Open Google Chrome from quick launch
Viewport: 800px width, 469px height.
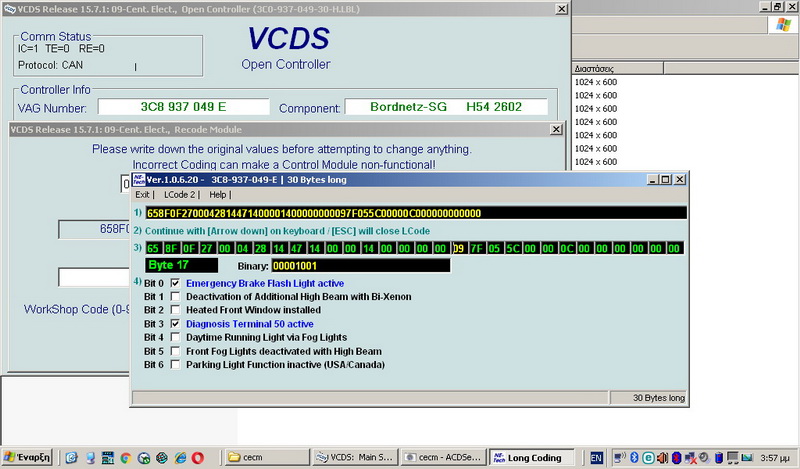pos(126,458)
